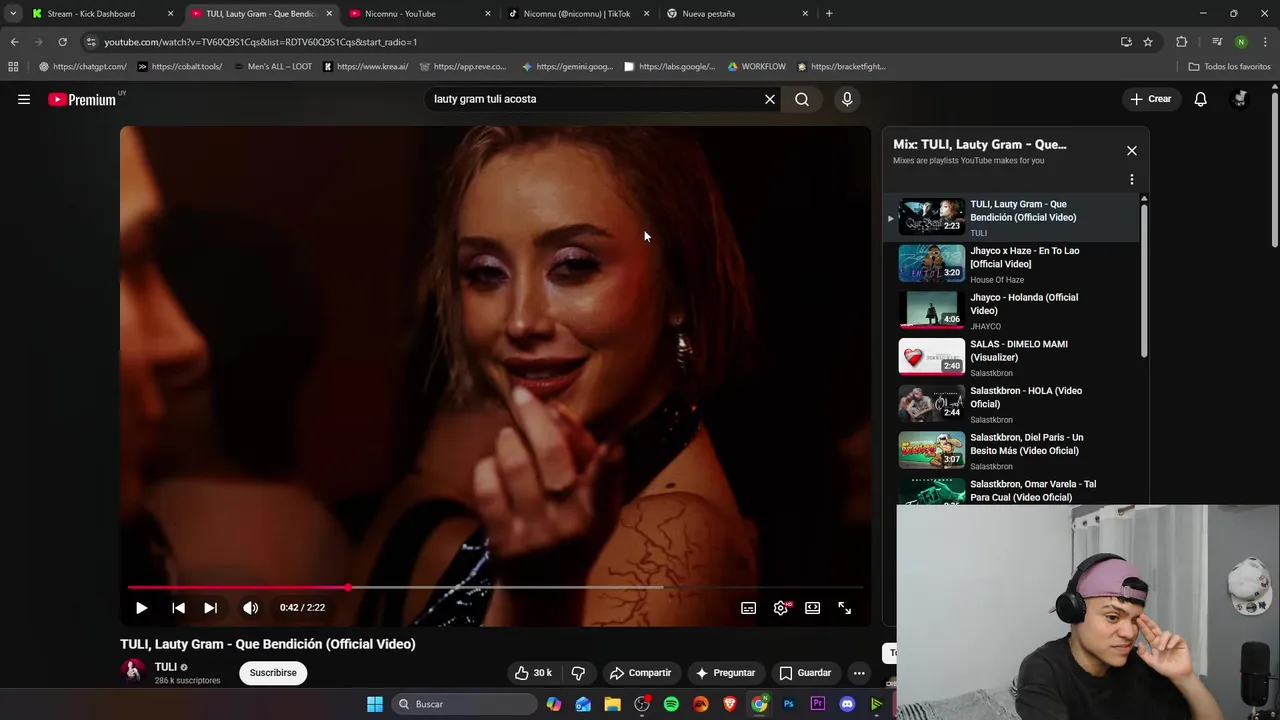Screen dimensions: 1280x720
Task: Open YouTube notifications bell
Action: coord(1201,99)
